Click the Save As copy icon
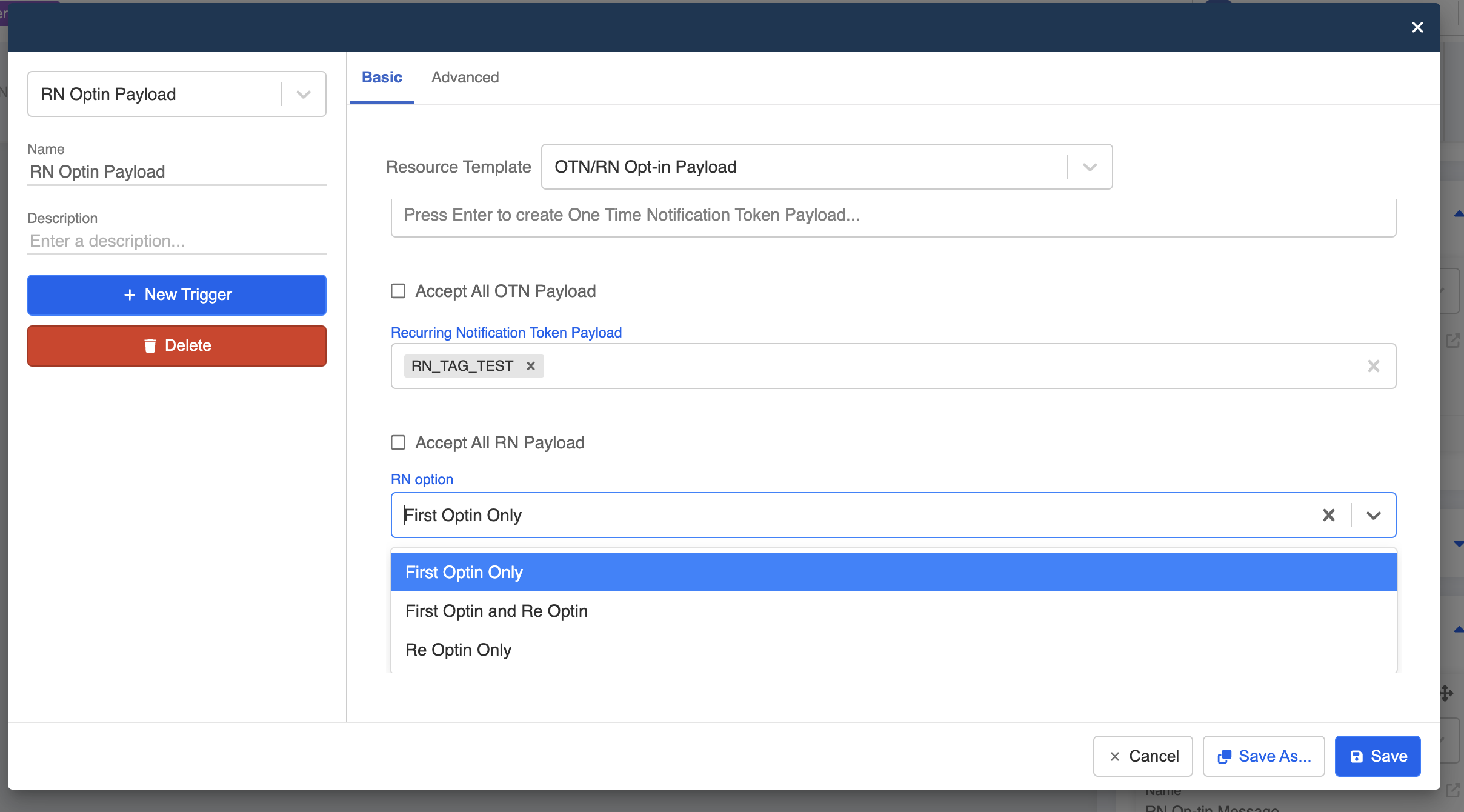The width and height of the screenshot is (1464, 812). point(1224,756)
